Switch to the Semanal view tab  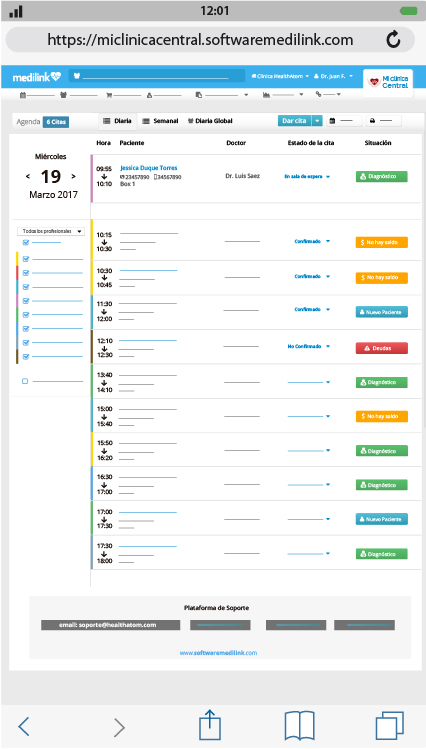click(x=160, y=121)
